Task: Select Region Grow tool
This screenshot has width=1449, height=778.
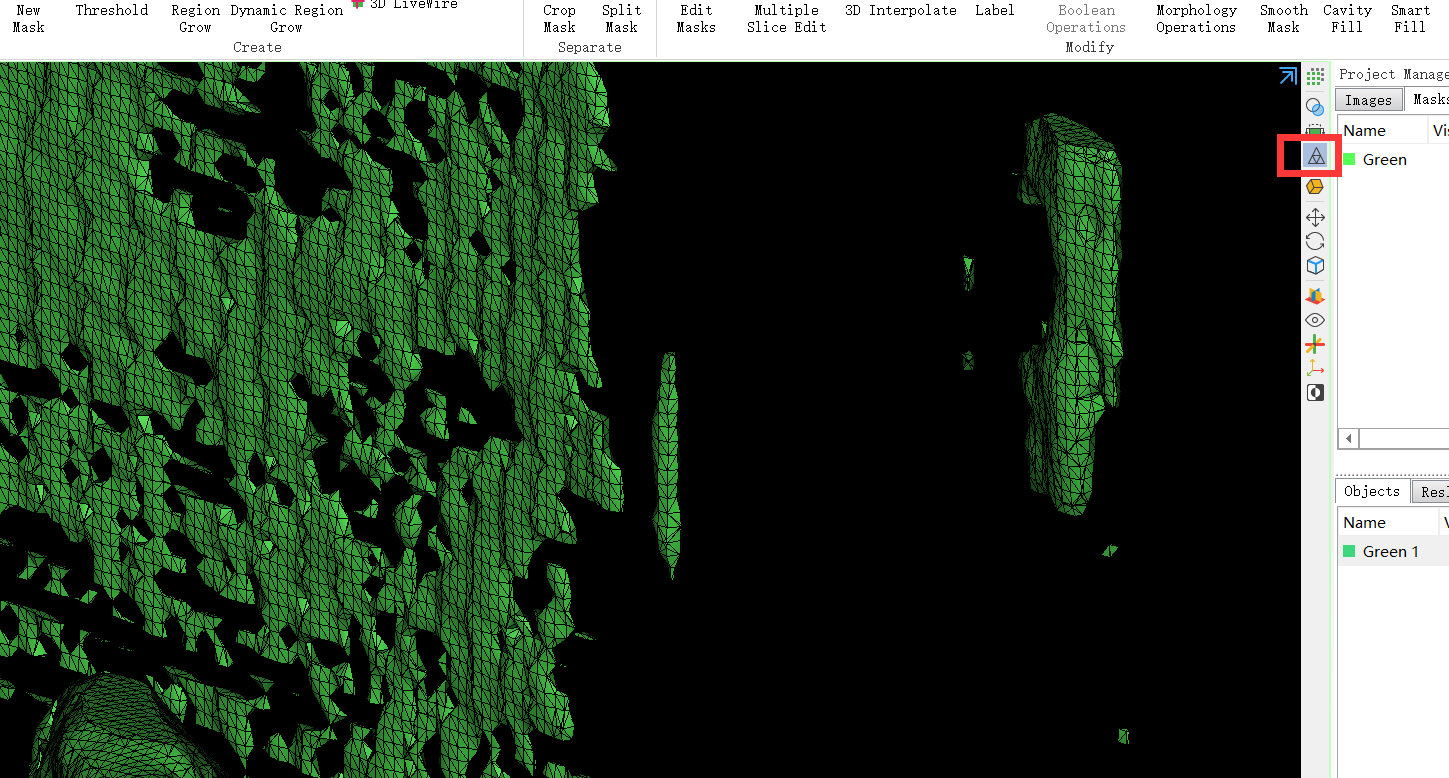Action: (196, 18)
